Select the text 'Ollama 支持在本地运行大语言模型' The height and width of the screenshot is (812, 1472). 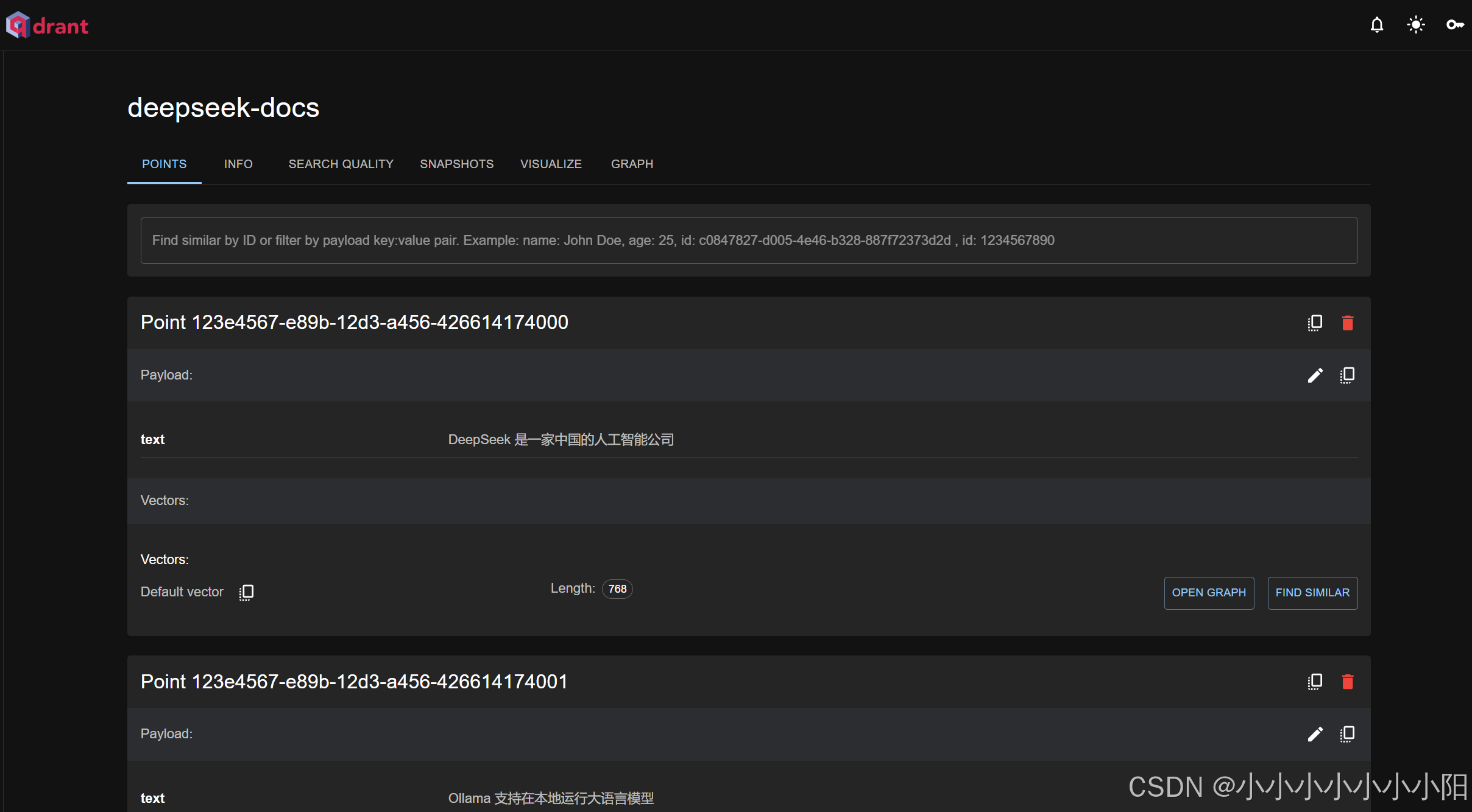click(x=551, y=799)
